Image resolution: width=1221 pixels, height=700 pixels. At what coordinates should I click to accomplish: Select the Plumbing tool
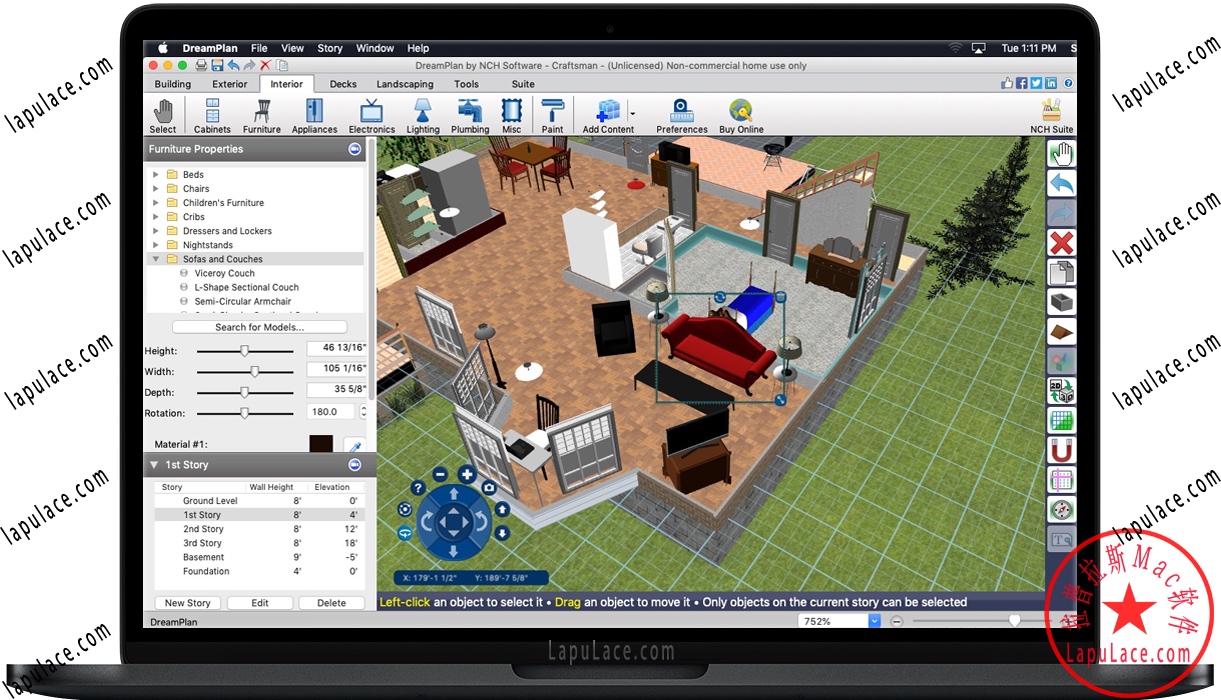coord(470,116)
